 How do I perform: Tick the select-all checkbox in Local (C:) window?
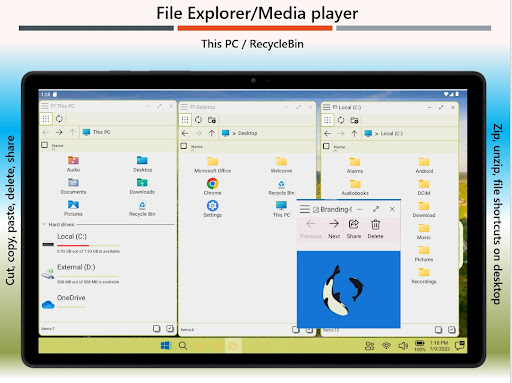pyautogui.click(x=326, y=146)
